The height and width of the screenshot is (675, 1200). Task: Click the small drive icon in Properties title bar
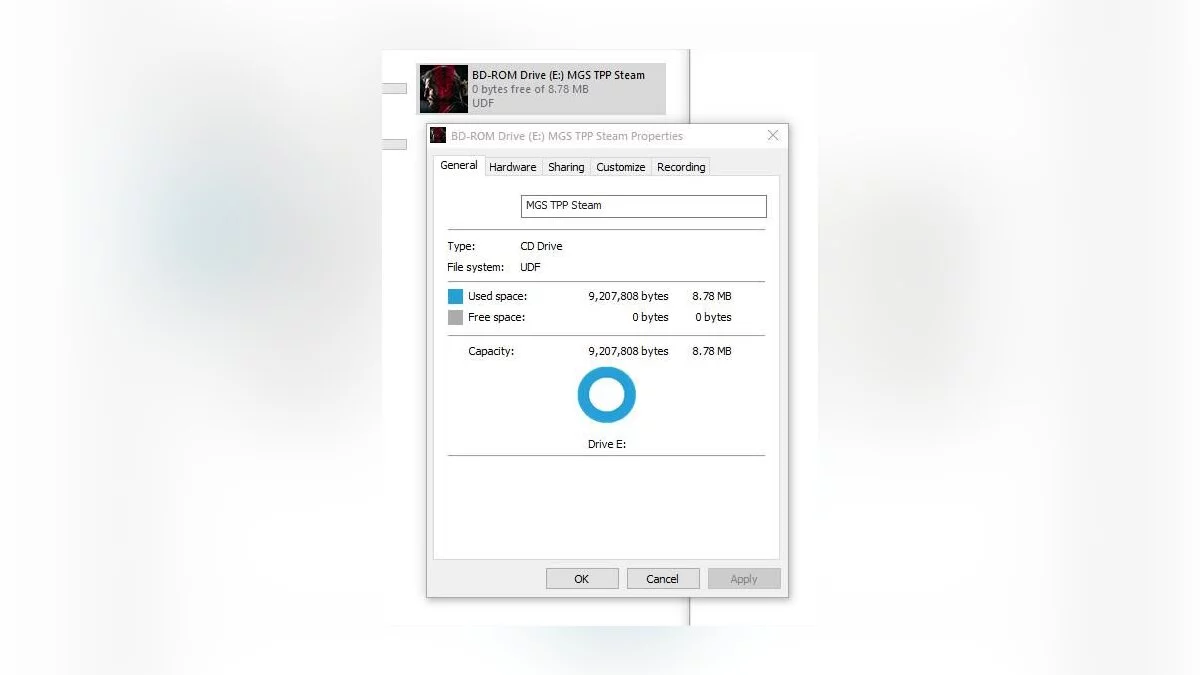pos(438,136)
